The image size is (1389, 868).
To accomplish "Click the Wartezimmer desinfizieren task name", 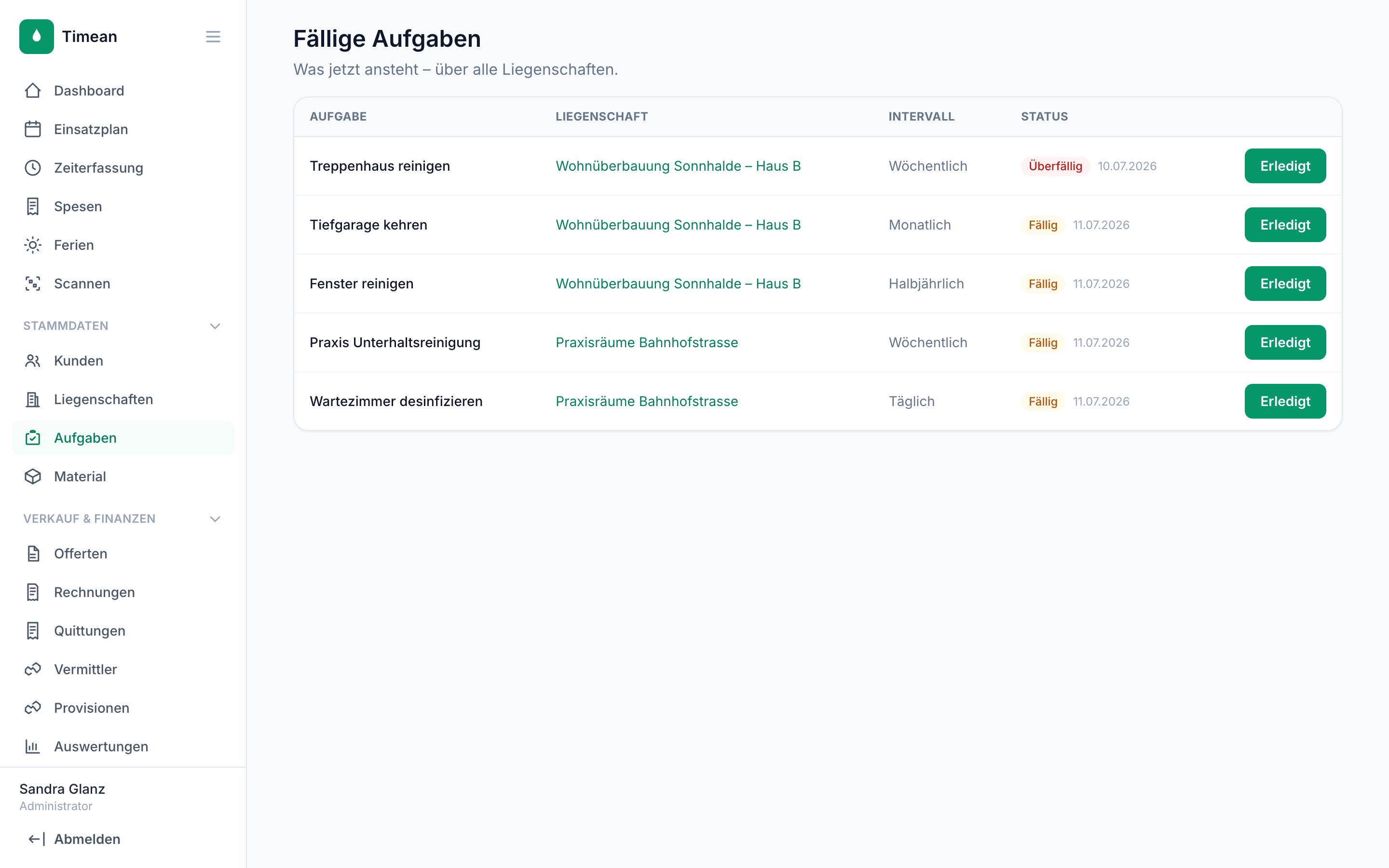I will tap(396, 401).
